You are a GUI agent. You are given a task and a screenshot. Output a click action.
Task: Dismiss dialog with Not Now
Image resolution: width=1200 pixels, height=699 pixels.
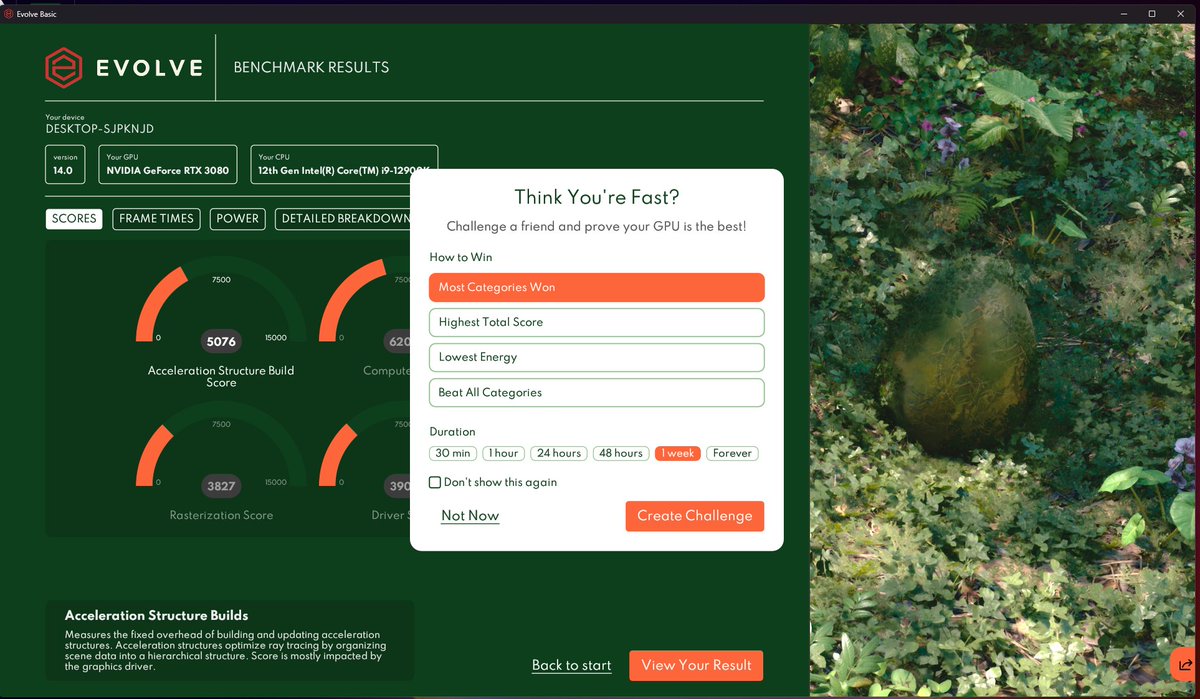tap(470, 516)
